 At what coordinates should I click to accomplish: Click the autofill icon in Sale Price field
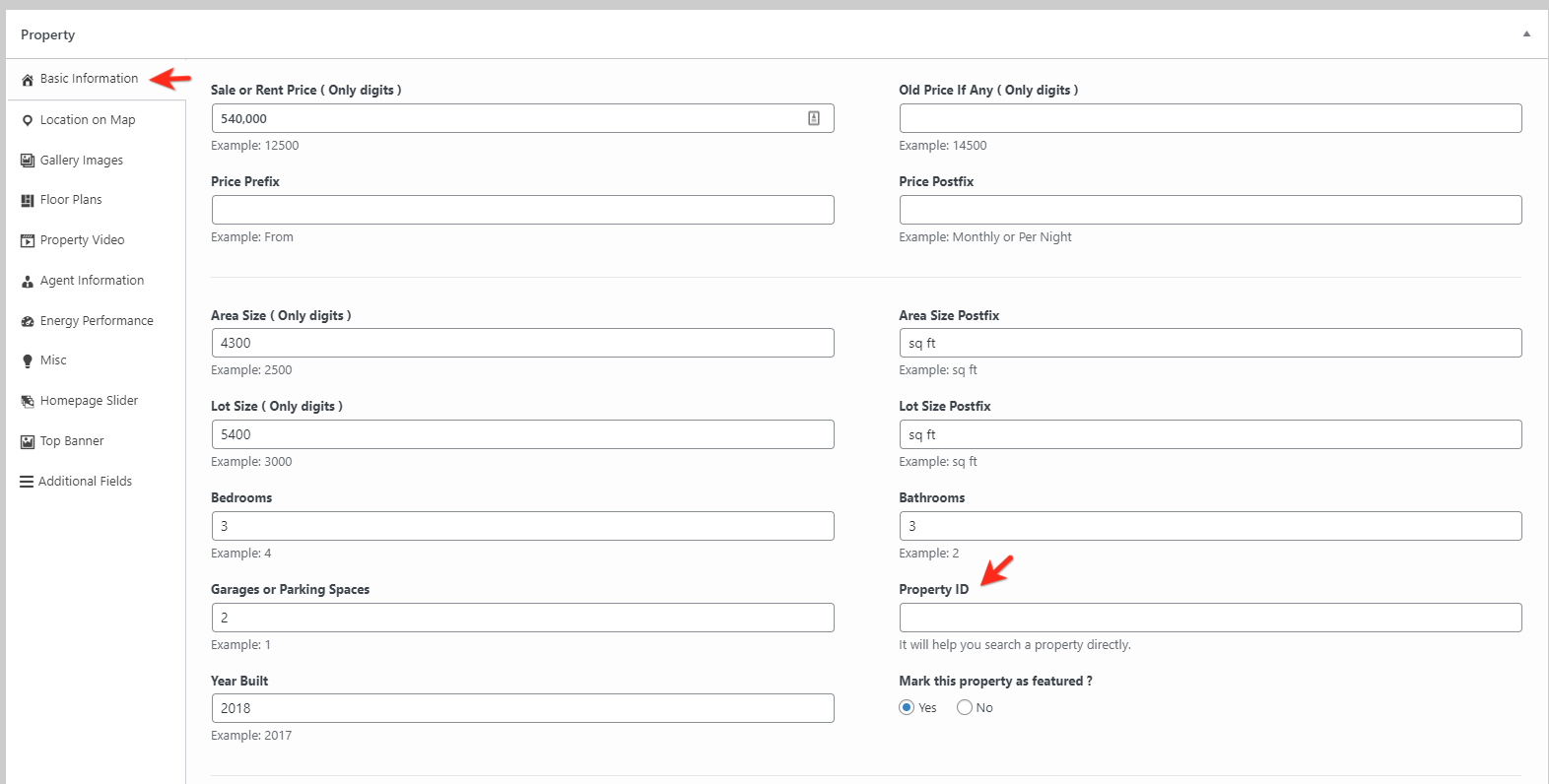tap(814, 118)
